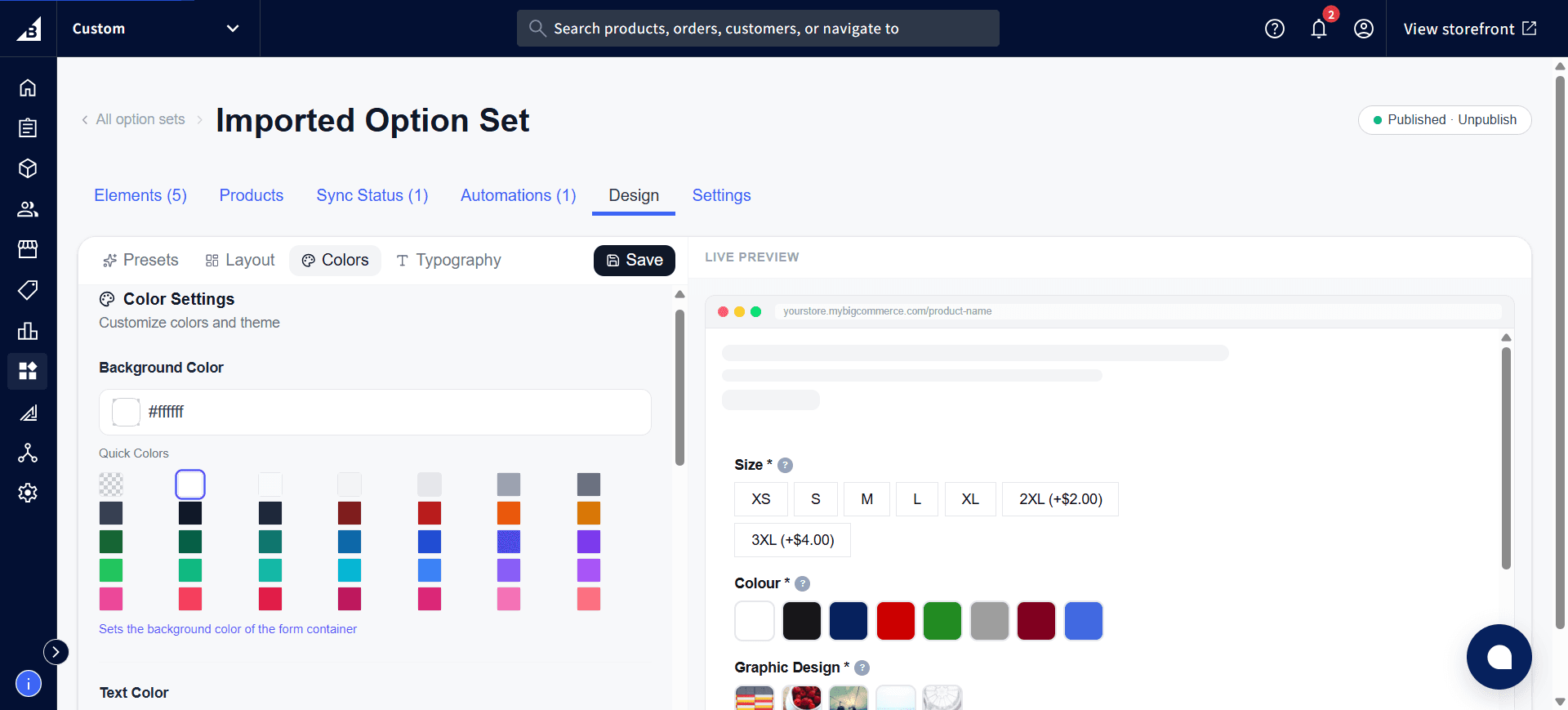Open the Apps grid icon in sidebar
The image size is (1568, 710).
[28, 371]
